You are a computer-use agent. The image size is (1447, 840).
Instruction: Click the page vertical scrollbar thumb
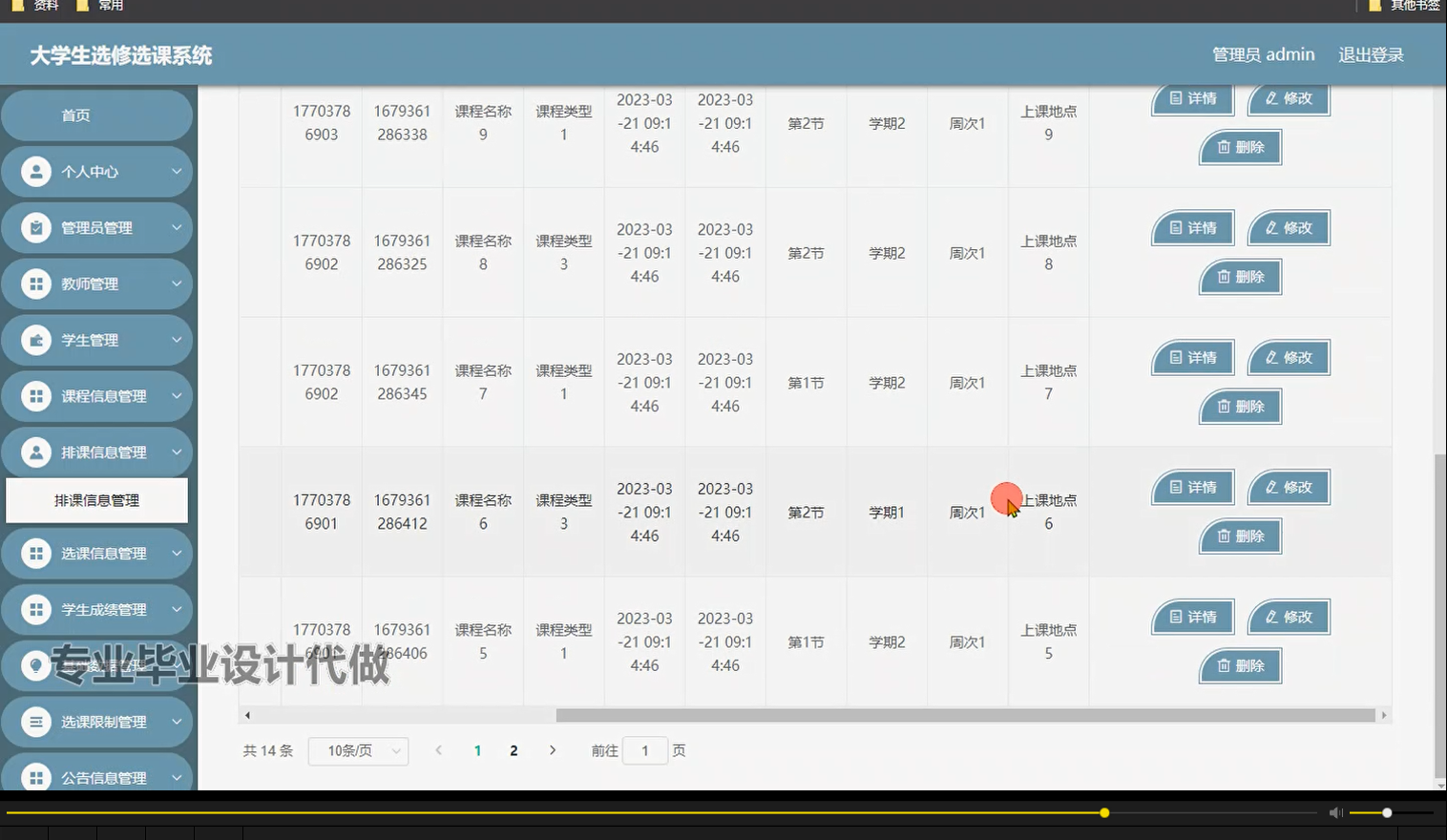click(x=1440, y=616)
